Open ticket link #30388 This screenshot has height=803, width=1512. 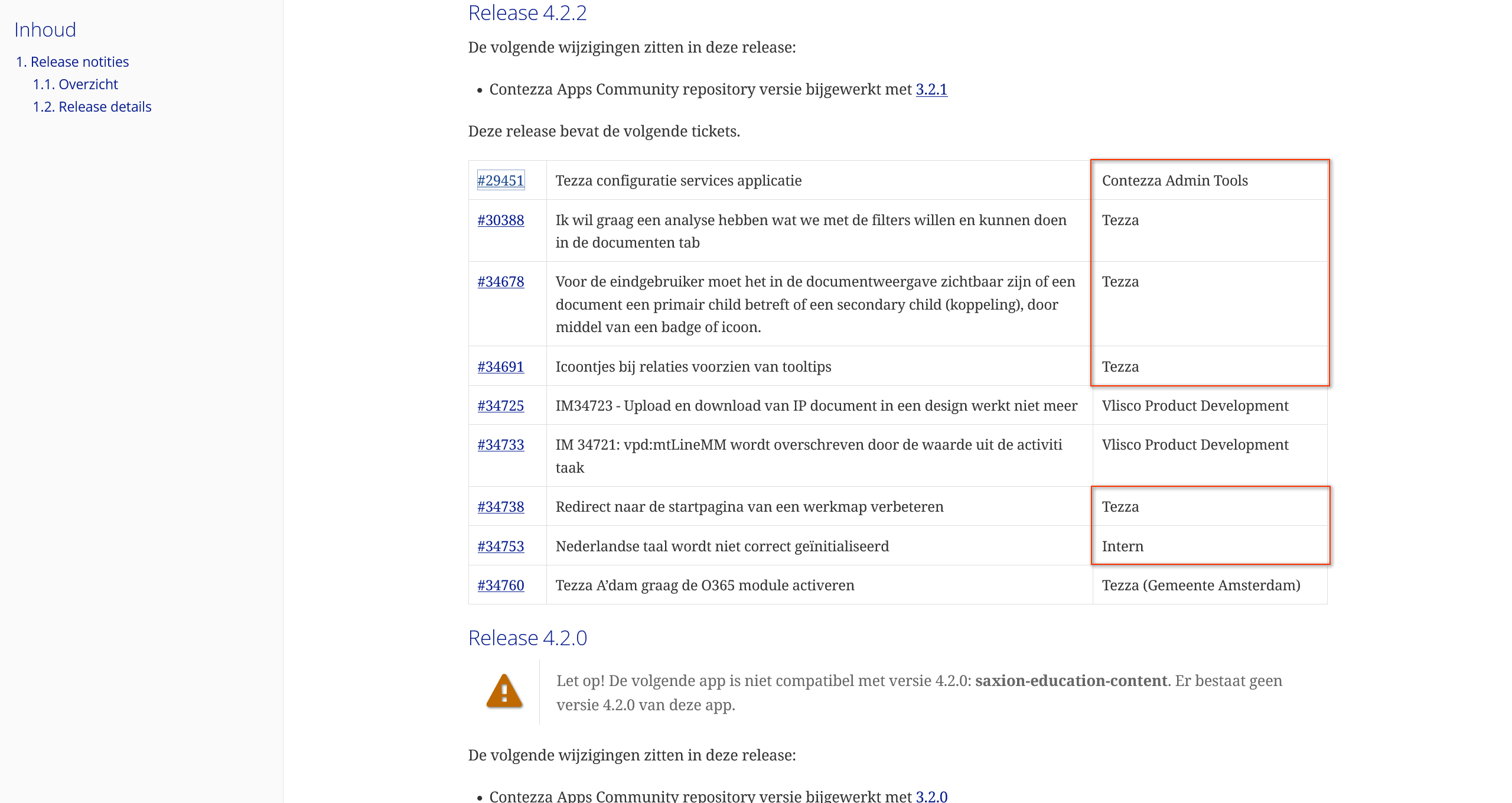click(500, 220)
